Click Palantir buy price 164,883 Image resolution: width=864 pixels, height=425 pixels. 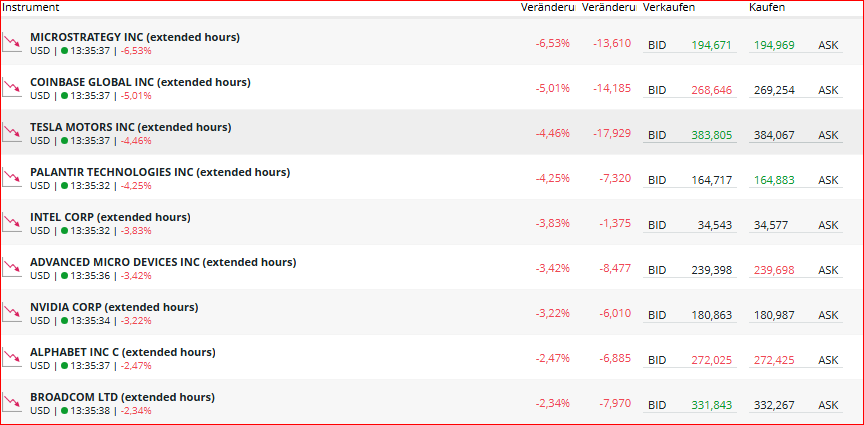774,180
